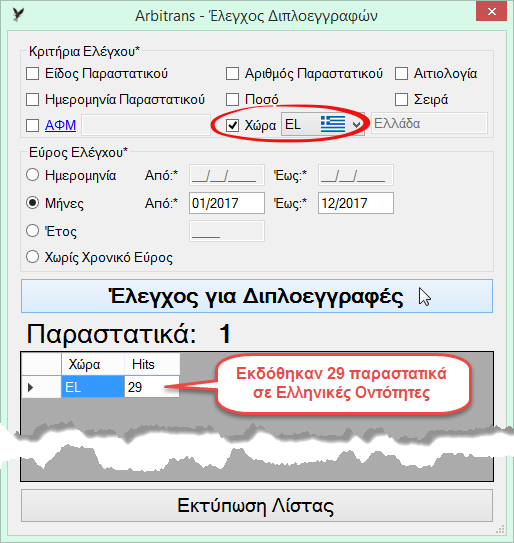The width and height of the screenshot is (514, 543).
Task: Click the Έλεγχος για Διπλοεγγραφές button
Action: [x=257, y=296]
